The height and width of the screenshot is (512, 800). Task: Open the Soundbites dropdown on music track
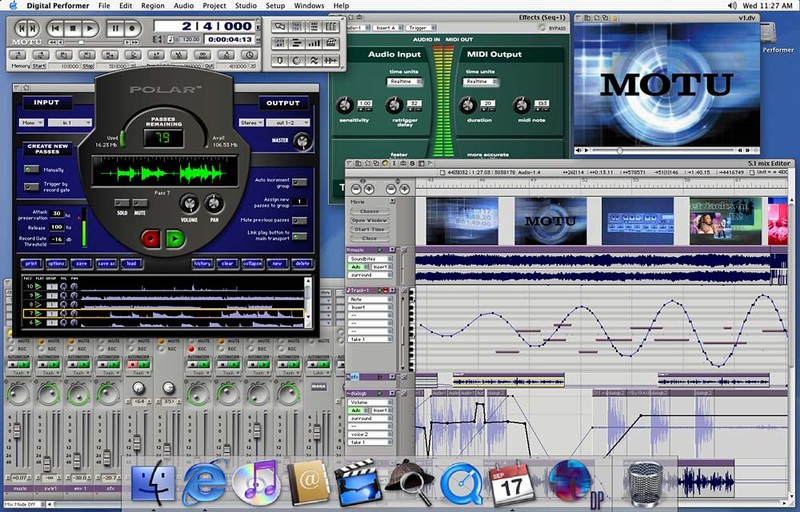370,259
